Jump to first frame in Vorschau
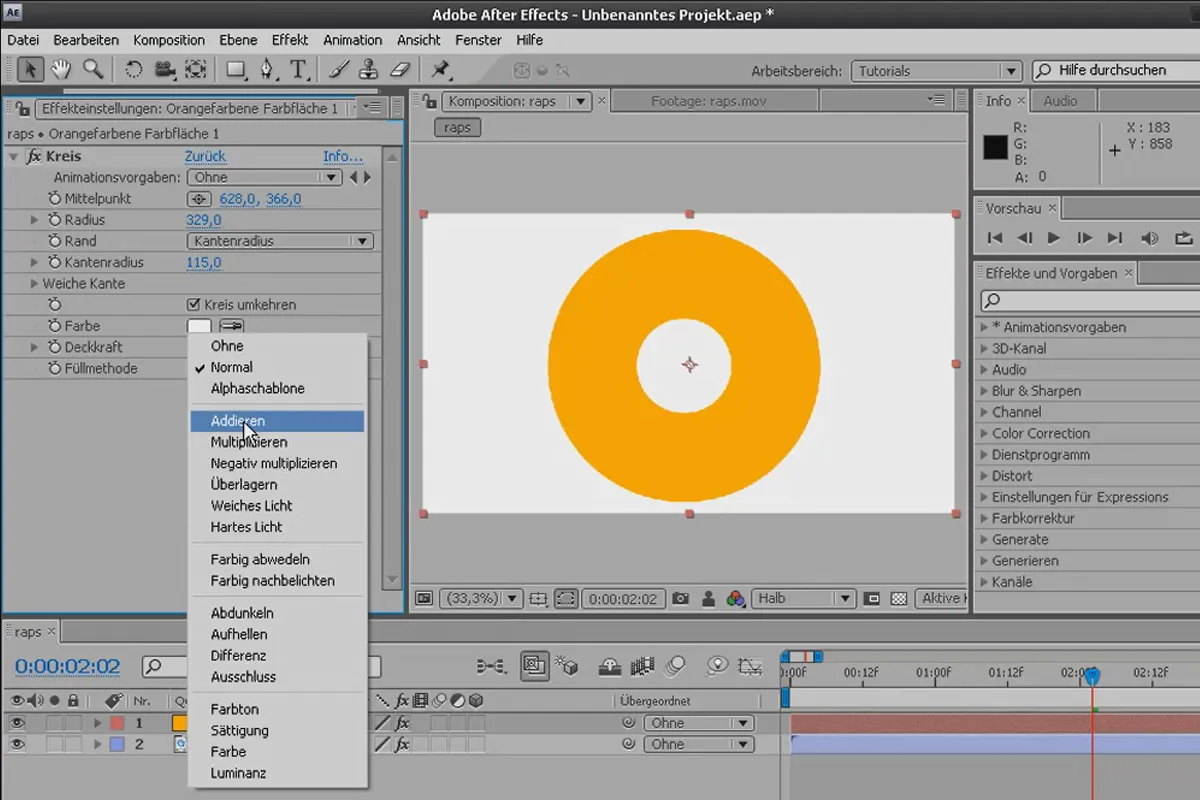 coord(994,238)
